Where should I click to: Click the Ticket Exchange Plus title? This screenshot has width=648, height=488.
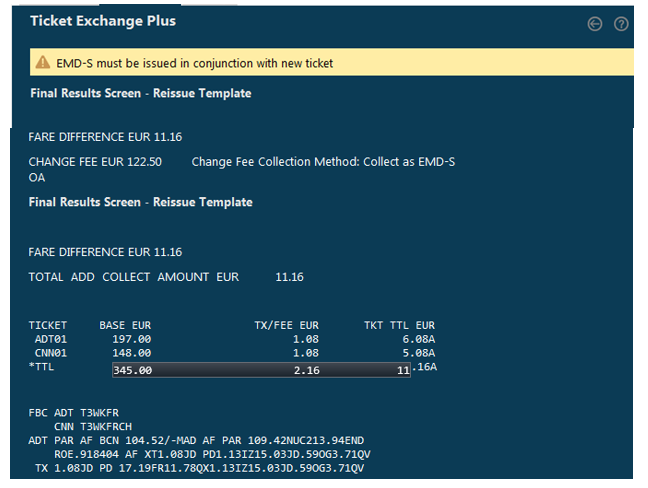(103, 21)
